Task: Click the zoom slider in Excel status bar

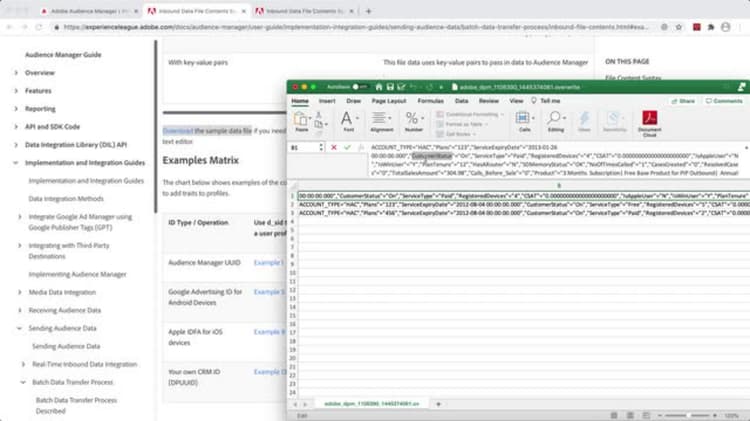Action: tap(687, 416)
